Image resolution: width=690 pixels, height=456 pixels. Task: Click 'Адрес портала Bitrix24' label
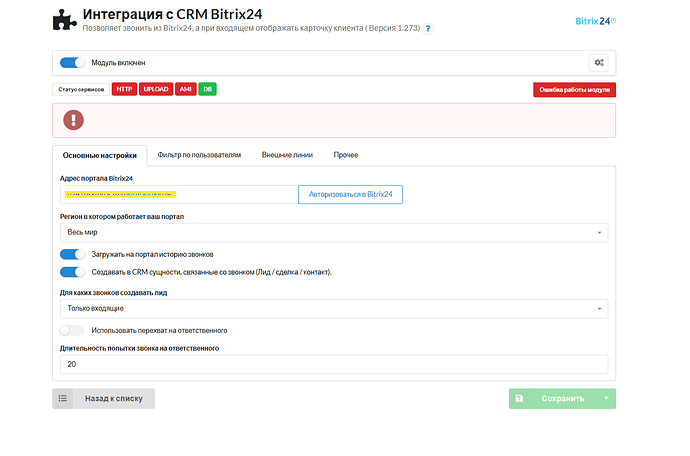(96, 178)
